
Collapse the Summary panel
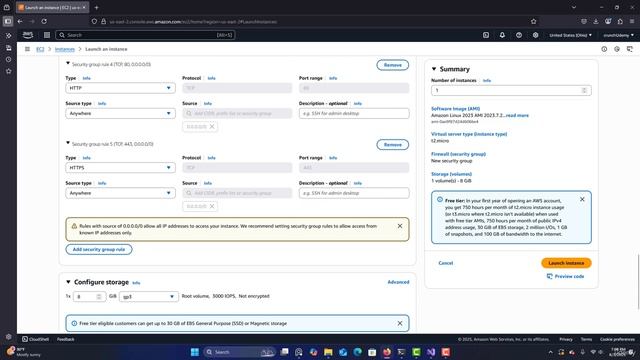click(x=434, y=69)
